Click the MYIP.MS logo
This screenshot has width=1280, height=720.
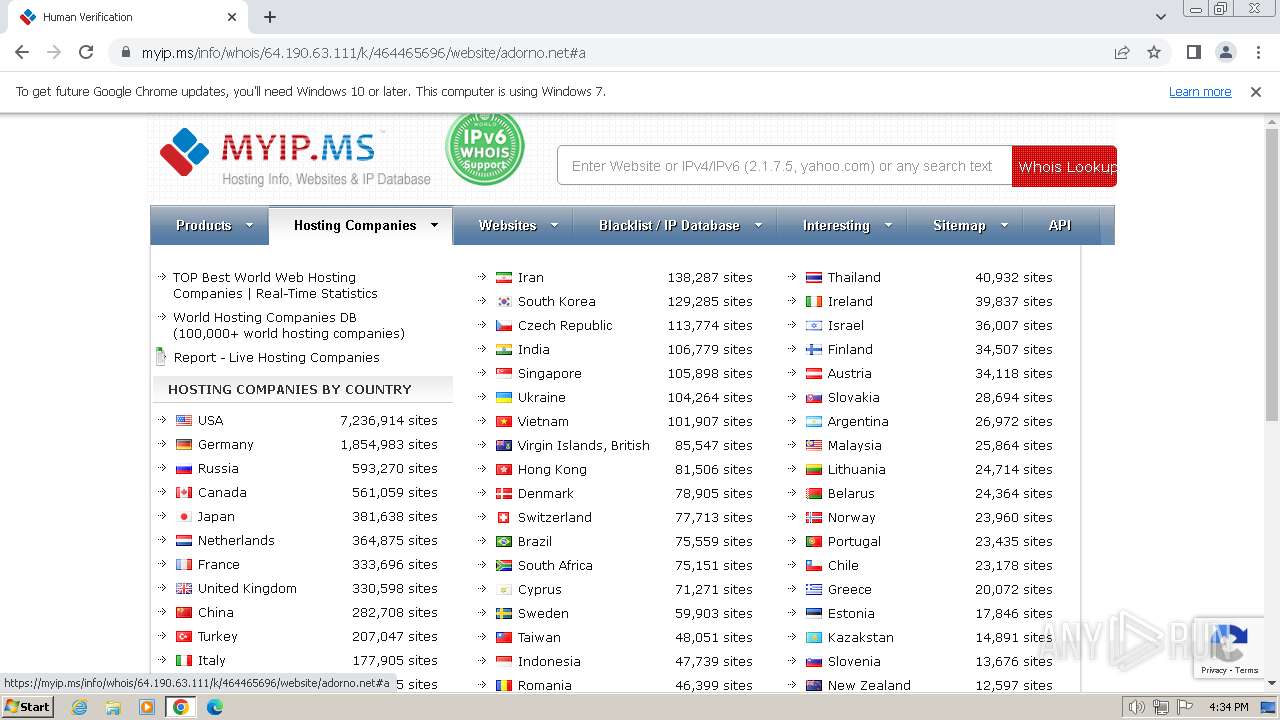tap(295, 156)
